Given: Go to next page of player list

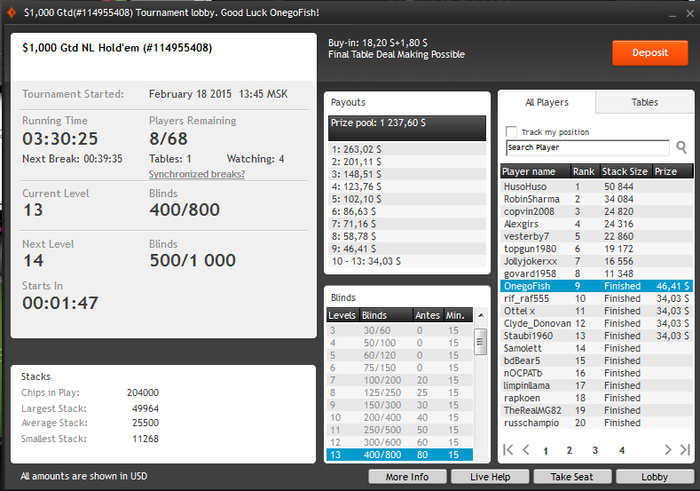Looking at the screenshot, I should coord(667,449).
